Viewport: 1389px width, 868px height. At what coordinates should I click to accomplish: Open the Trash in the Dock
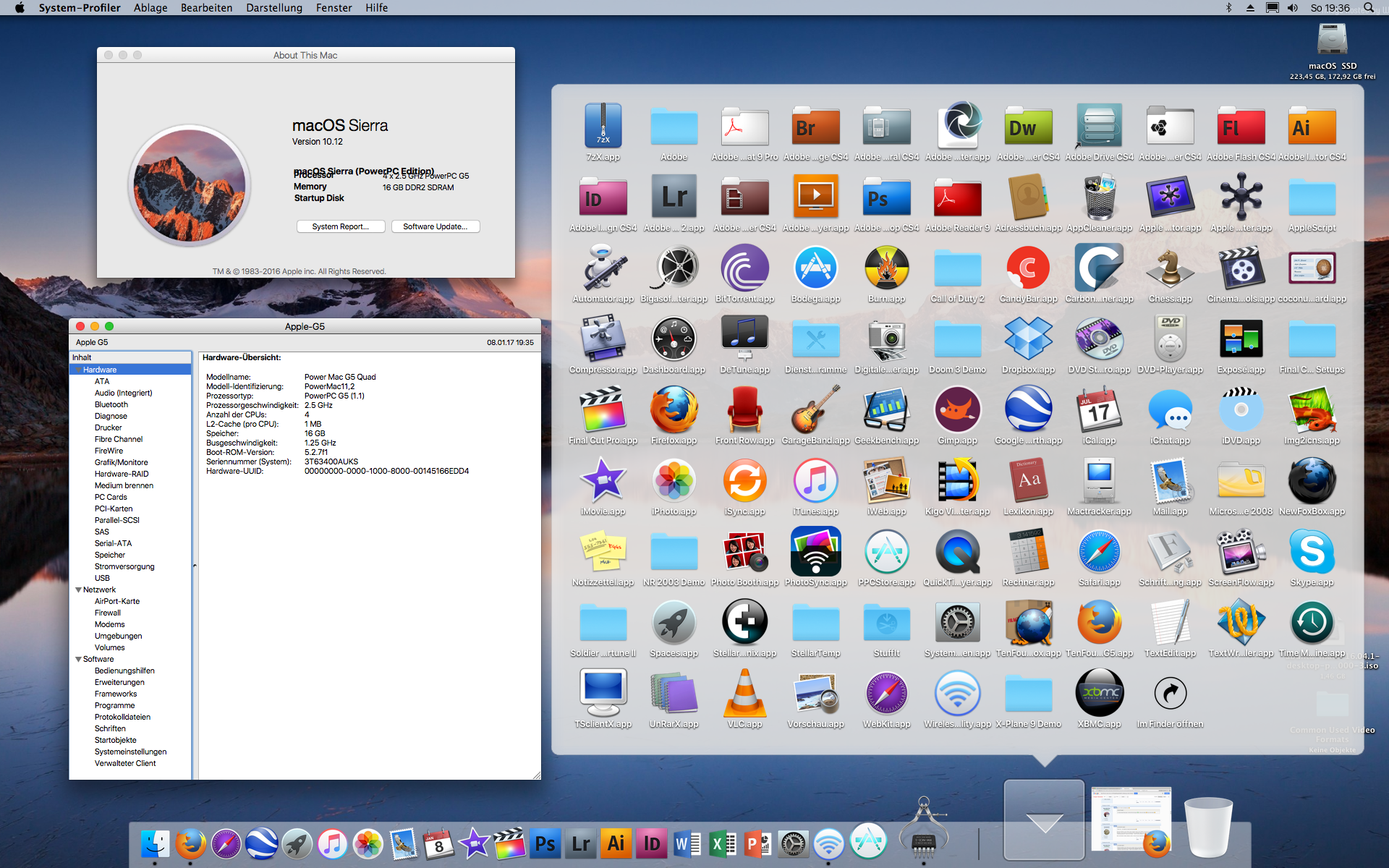(x=1208, y=827)
